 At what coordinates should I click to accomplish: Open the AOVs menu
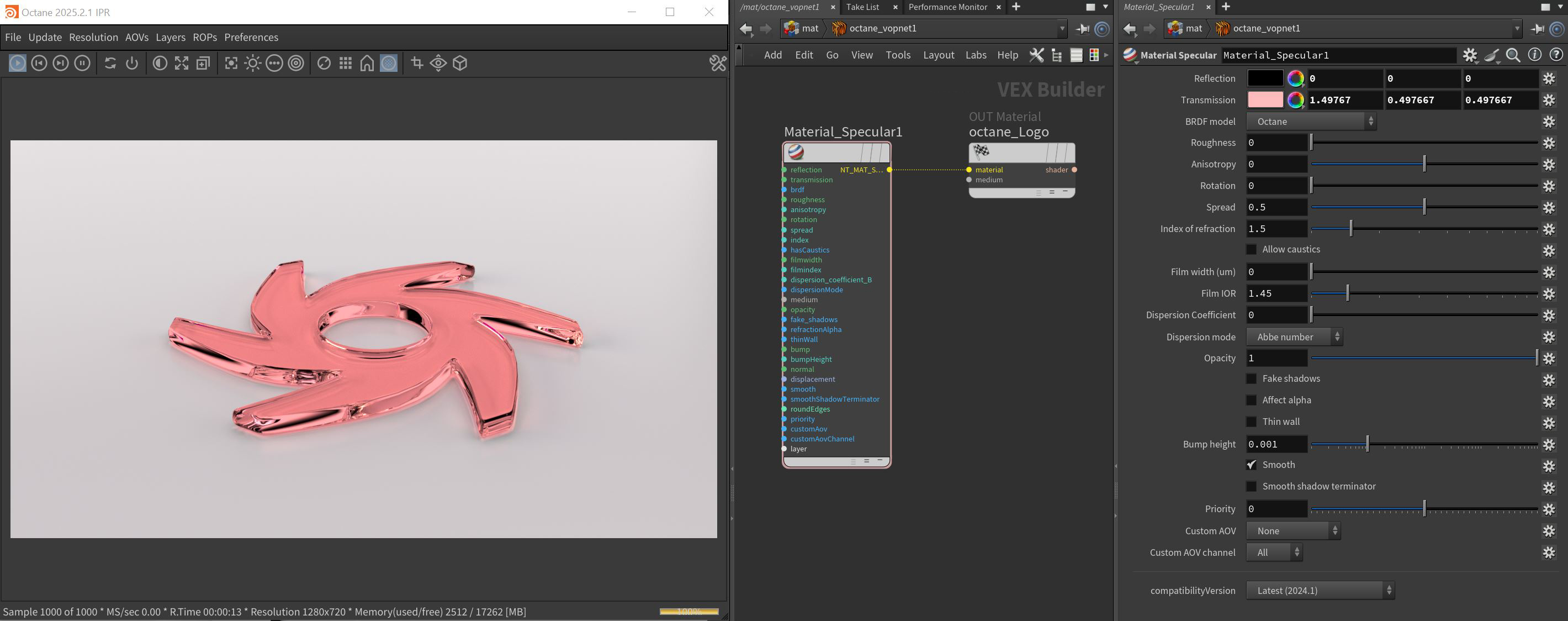point(136,37)
